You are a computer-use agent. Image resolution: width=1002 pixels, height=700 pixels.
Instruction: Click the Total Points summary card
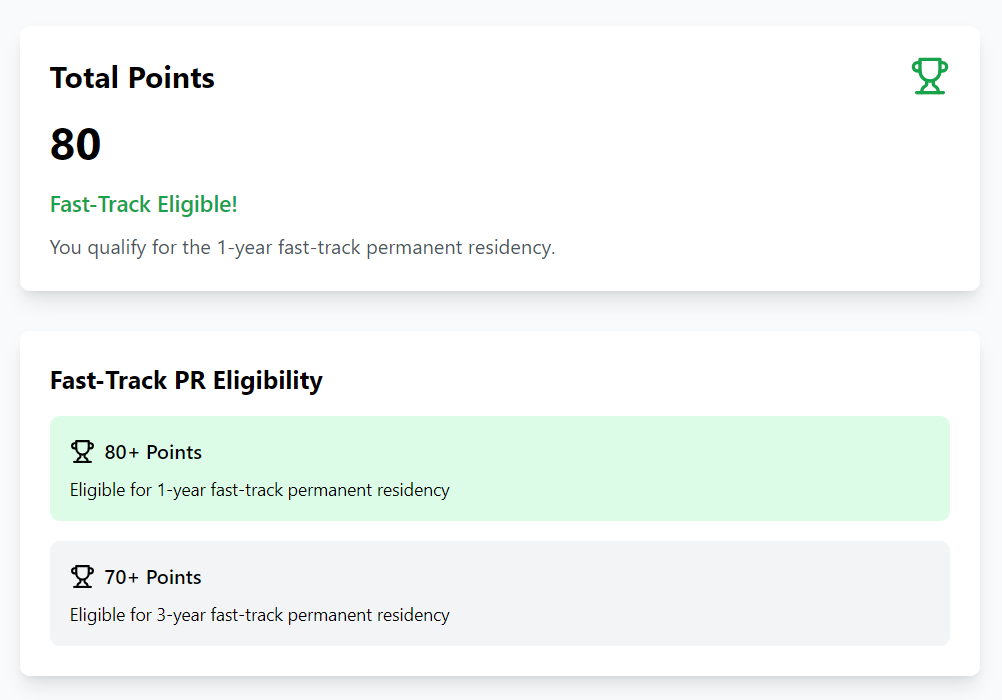click(500, 159)
